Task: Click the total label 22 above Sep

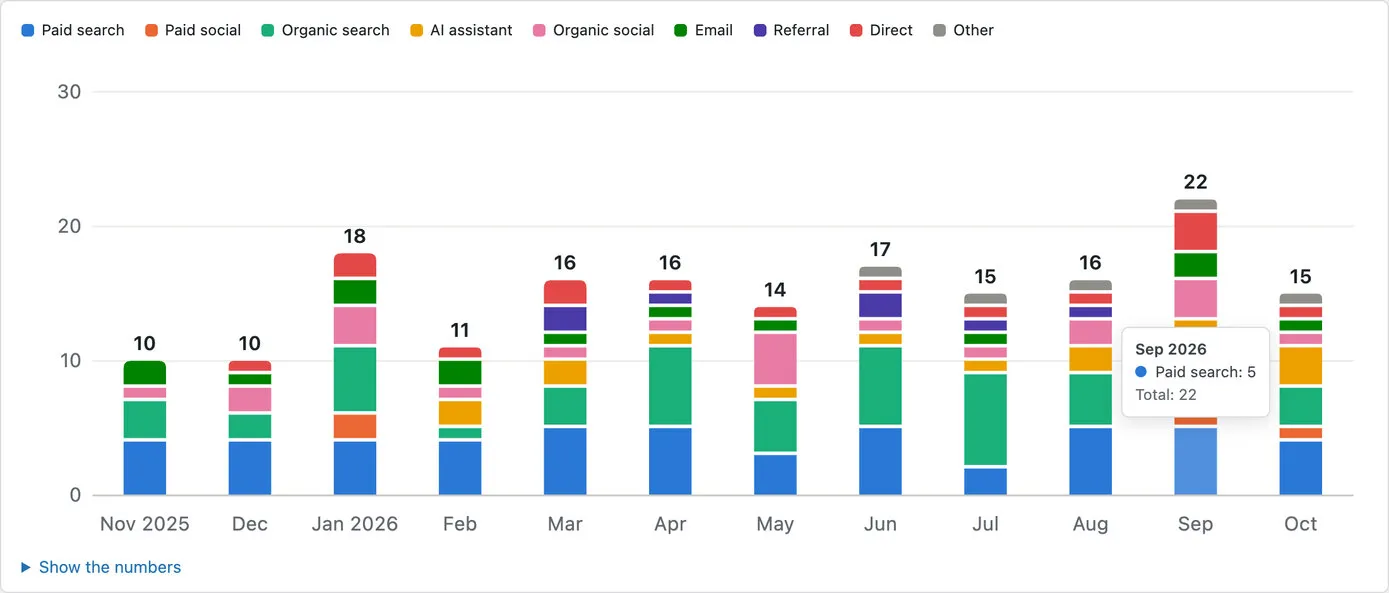Action: 1195,182
